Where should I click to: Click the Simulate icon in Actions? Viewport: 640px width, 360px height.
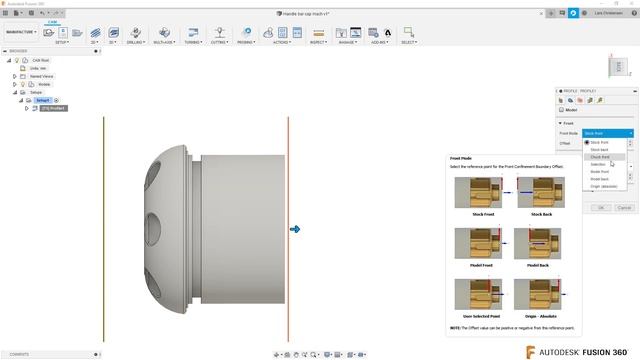(268, 33)
